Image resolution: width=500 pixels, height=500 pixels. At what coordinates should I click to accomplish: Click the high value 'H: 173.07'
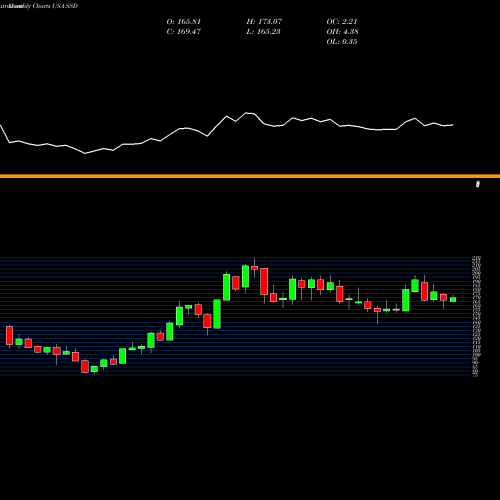coord(264,22)
